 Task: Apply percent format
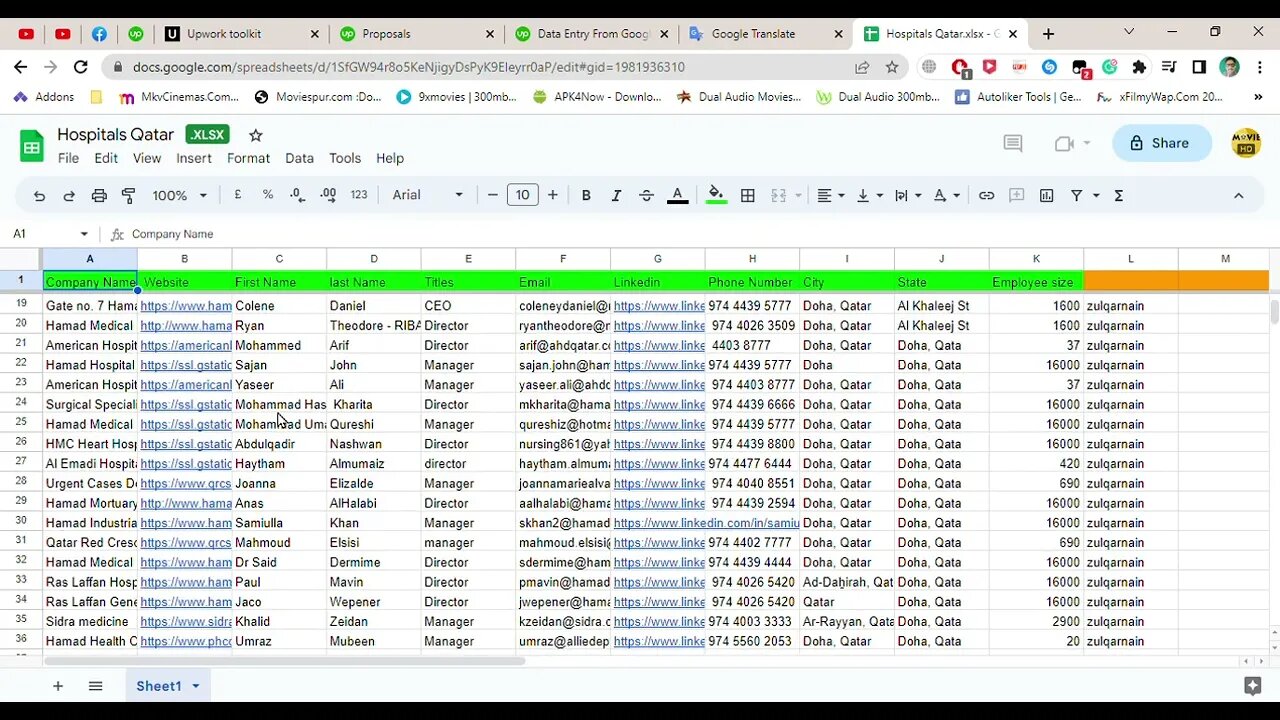click(x=268, y=195)
